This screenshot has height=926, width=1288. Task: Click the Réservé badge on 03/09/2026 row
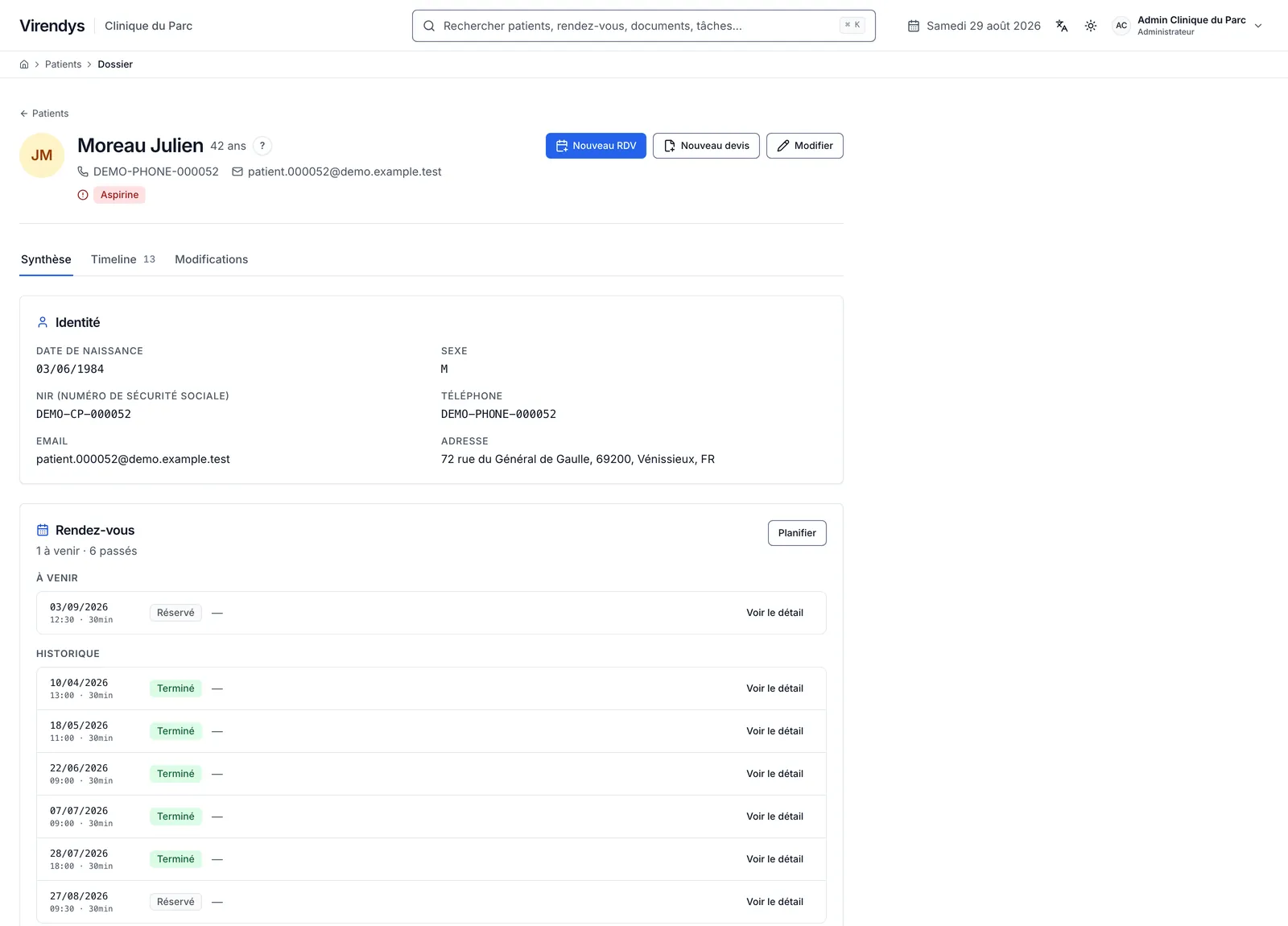(x=175, y=613)
